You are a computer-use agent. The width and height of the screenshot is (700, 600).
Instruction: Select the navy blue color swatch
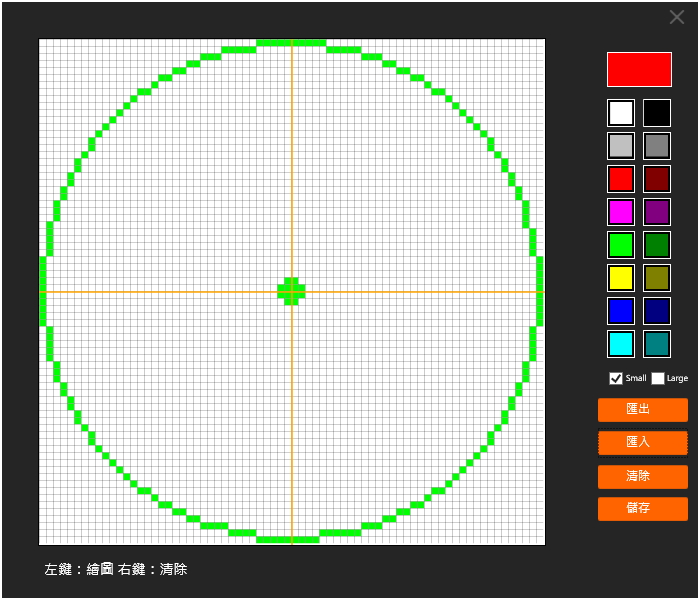[657, 311]
